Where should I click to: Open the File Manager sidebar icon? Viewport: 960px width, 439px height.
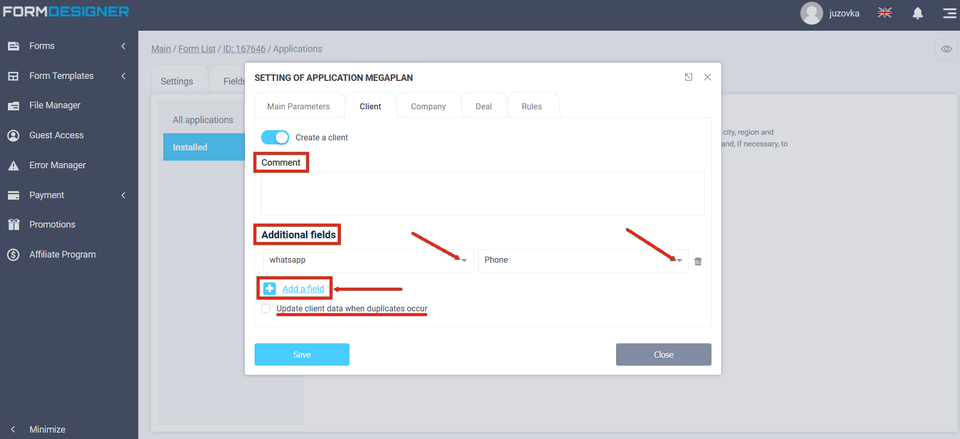pos(13,105)
